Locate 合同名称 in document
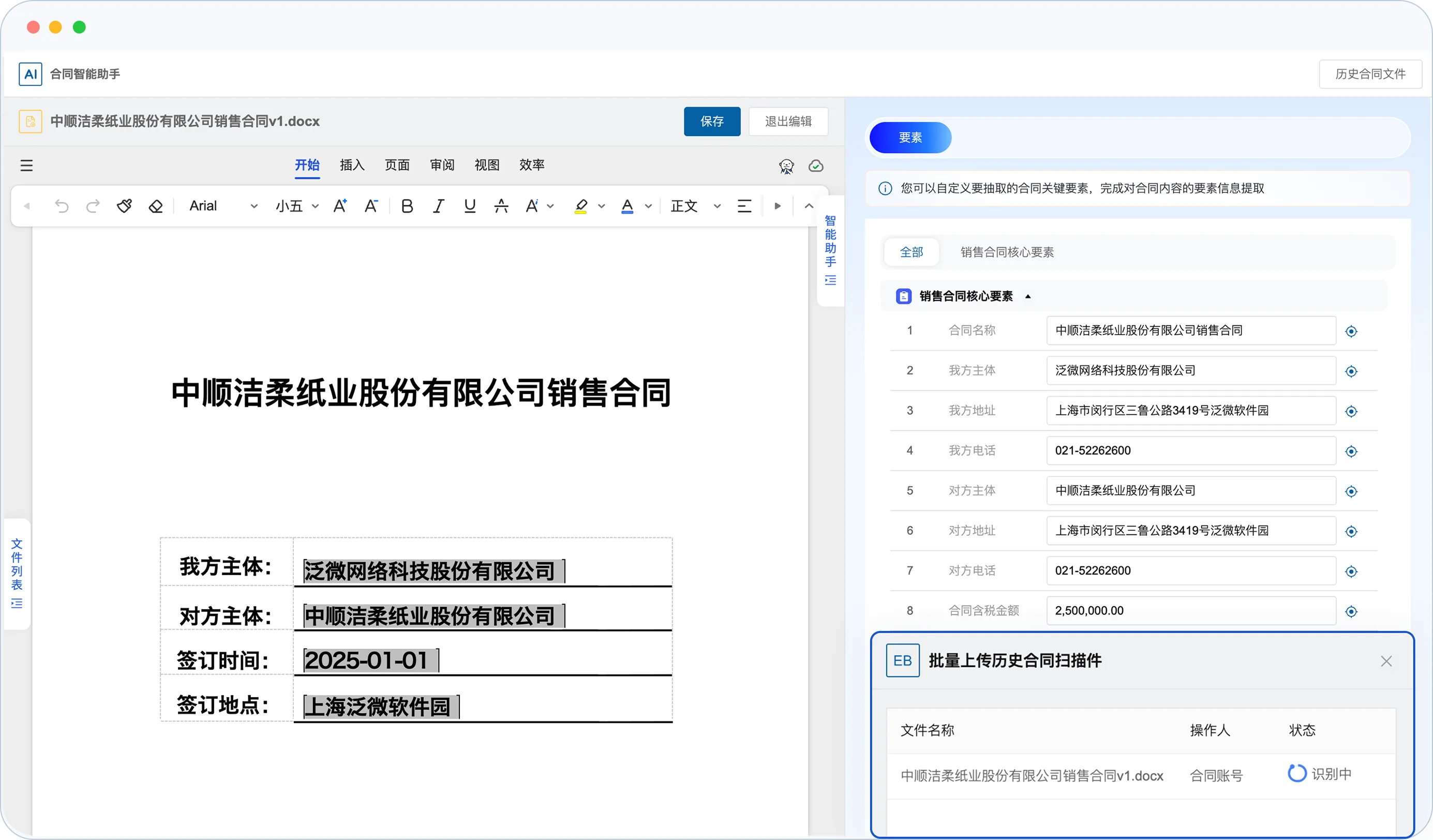This screenshot has height=840, width=1433. [x=1351, y=331]
